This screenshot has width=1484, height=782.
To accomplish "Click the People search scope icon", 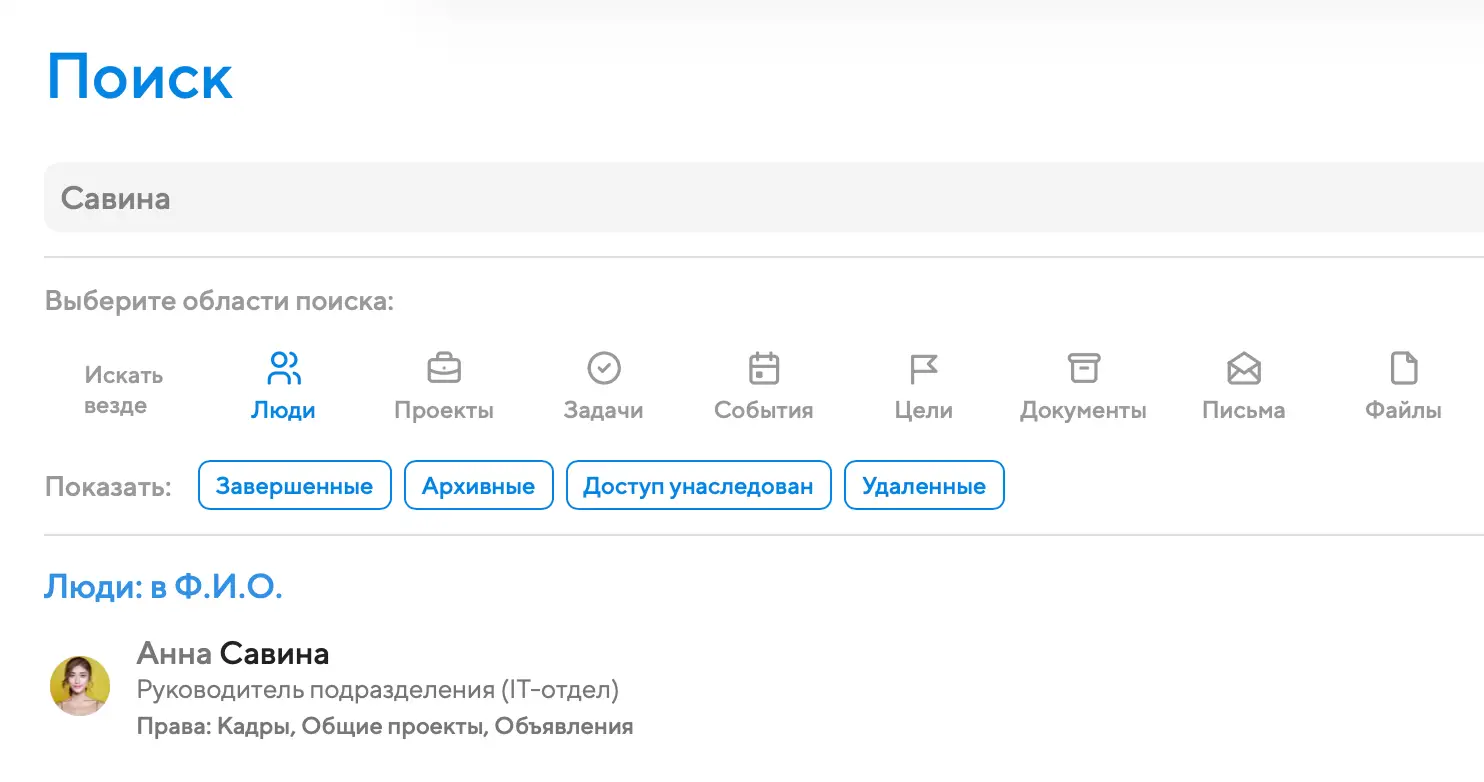I will [284, 368].
